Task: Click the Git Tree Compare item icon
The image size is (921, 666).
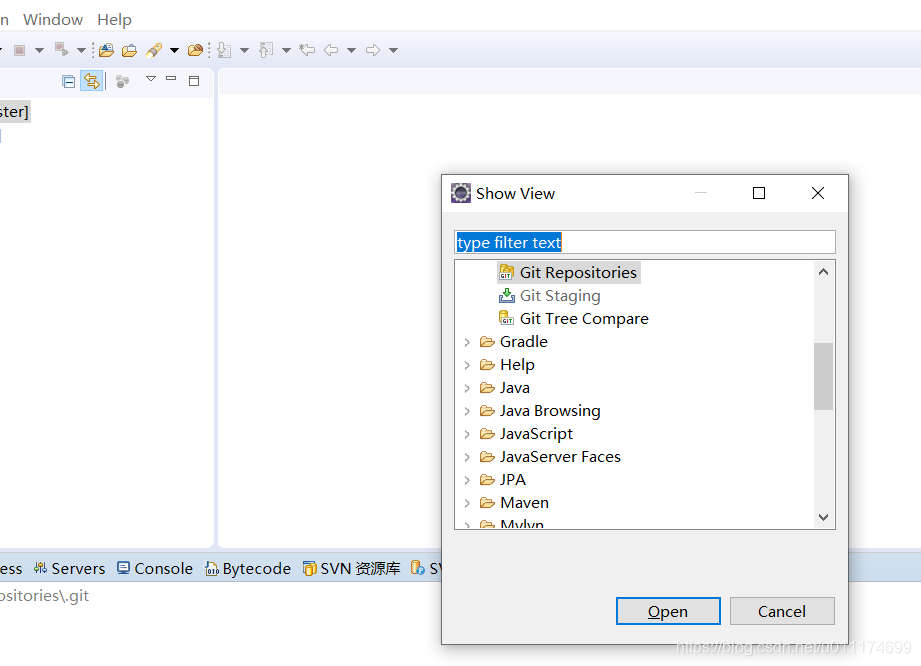Action: click(x=506, y=318)
